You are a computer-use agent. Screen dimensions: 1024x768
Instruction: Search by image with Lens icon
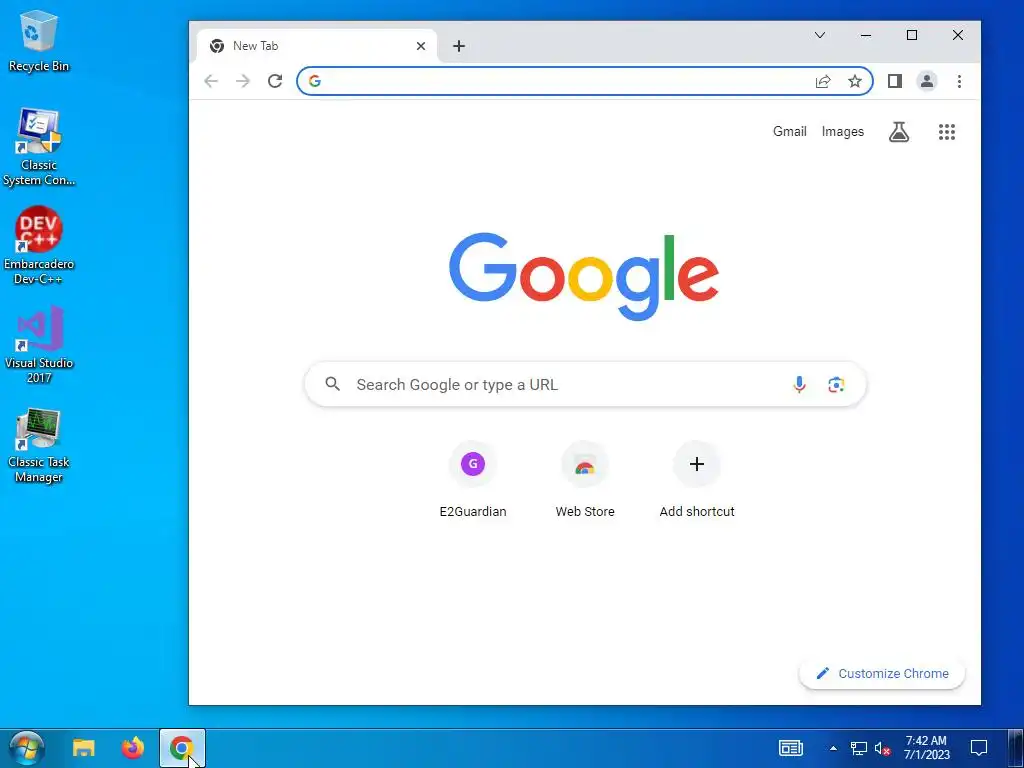836,385
